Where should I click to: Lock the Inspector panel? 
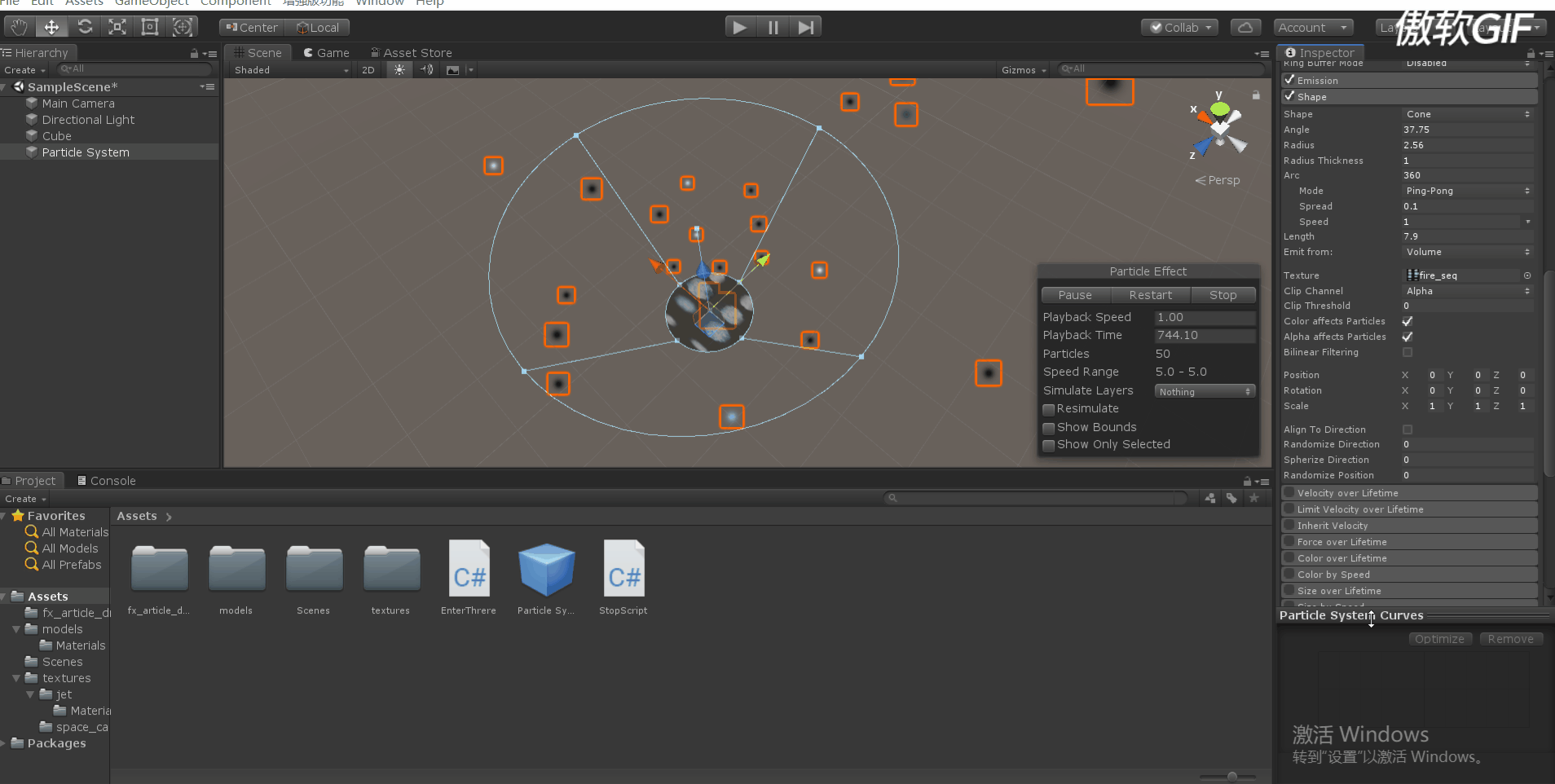[1531, 54]
